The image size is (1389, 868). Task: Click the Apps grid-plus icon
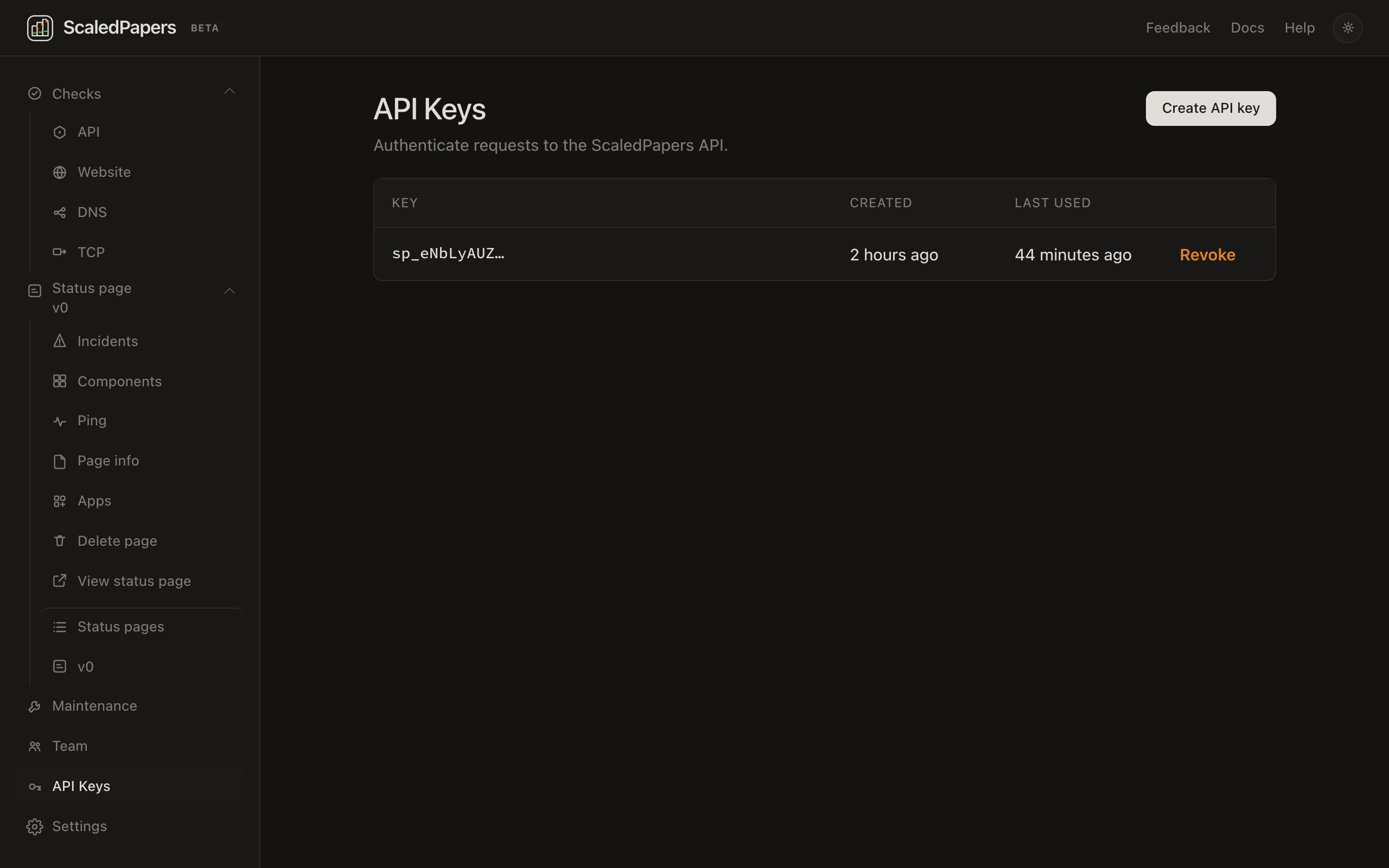(x=60, y=501)
